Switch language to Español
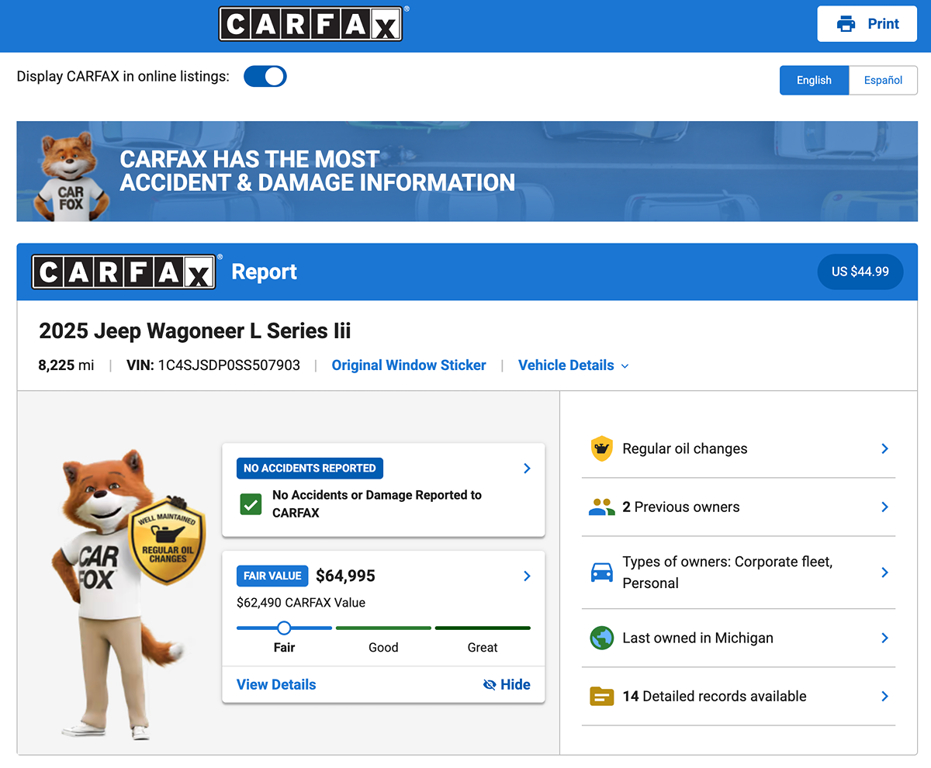Screen dimensions: 931x768 (x=883, y=80)
